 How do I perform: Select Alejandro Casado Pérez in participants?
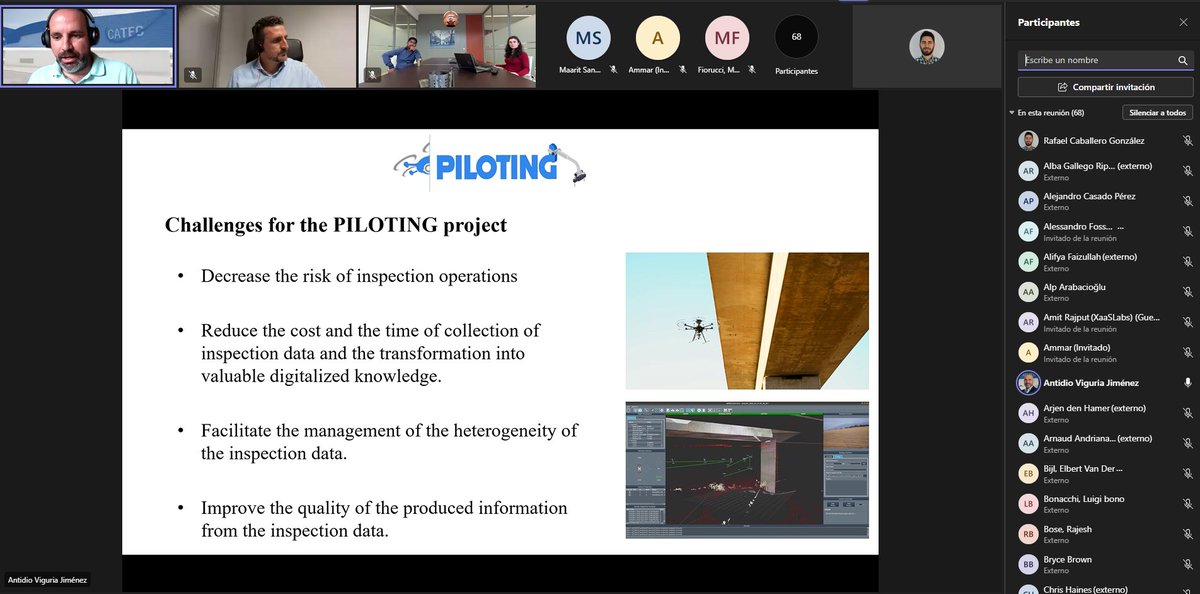point(1104,201)
